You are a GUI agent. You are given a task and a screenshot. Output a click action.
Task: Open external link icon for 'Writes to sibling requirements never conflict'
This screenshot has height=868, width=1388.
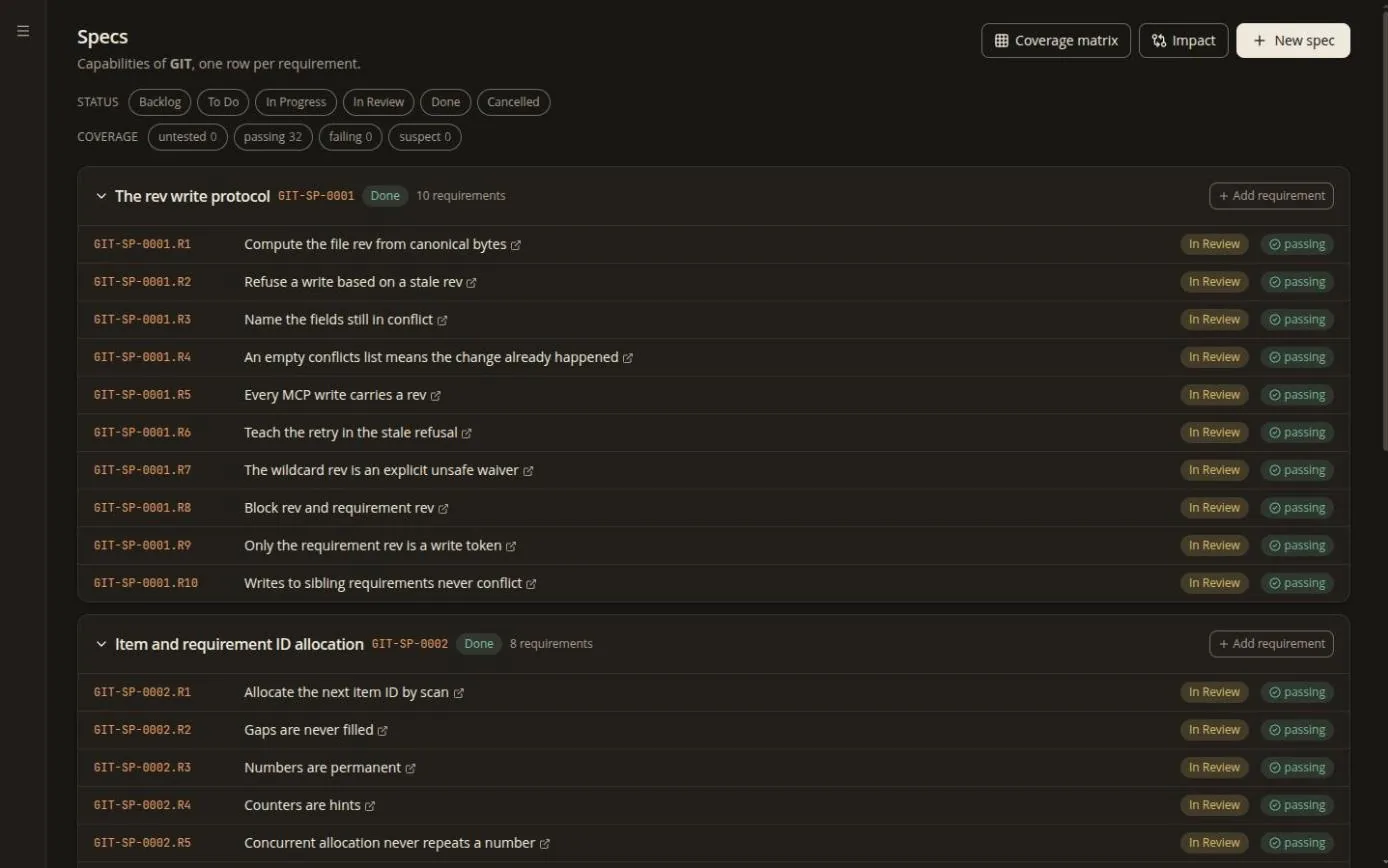531,584
